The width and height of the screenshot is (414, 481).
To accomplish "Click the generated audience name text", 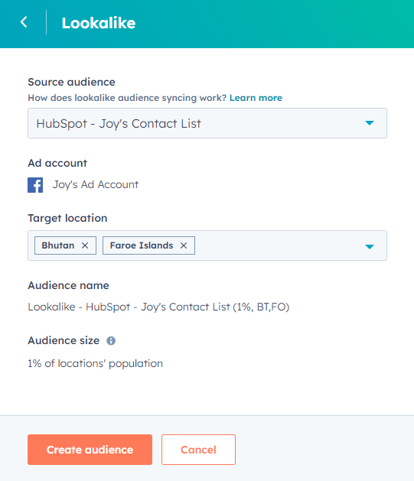I will (158, 307).
